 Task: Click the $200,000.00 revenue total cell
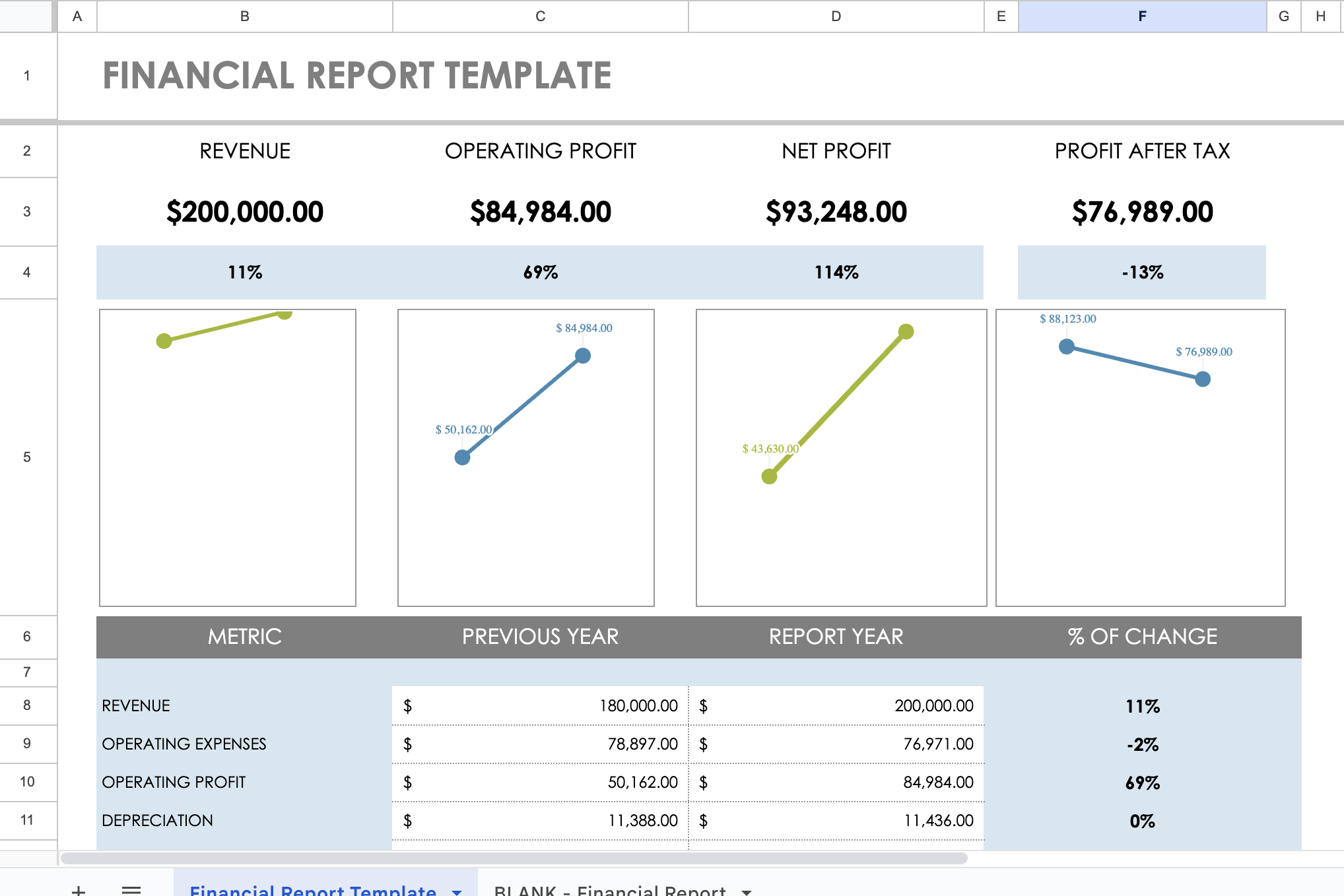point(244,212)
